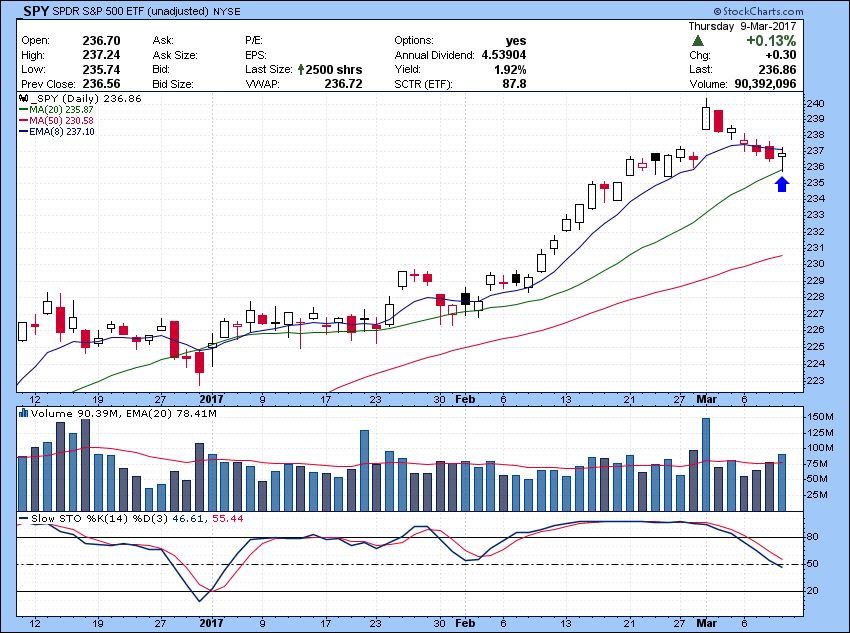The width and height of the screenshot is (850, 633).
Task: Click the green up triangle beside +0.13%
Action: coord(699,41)
